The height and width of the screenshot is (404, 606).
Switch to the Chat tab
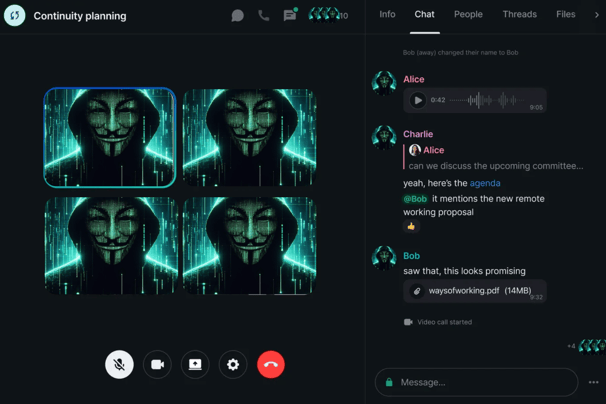(424, 14)
